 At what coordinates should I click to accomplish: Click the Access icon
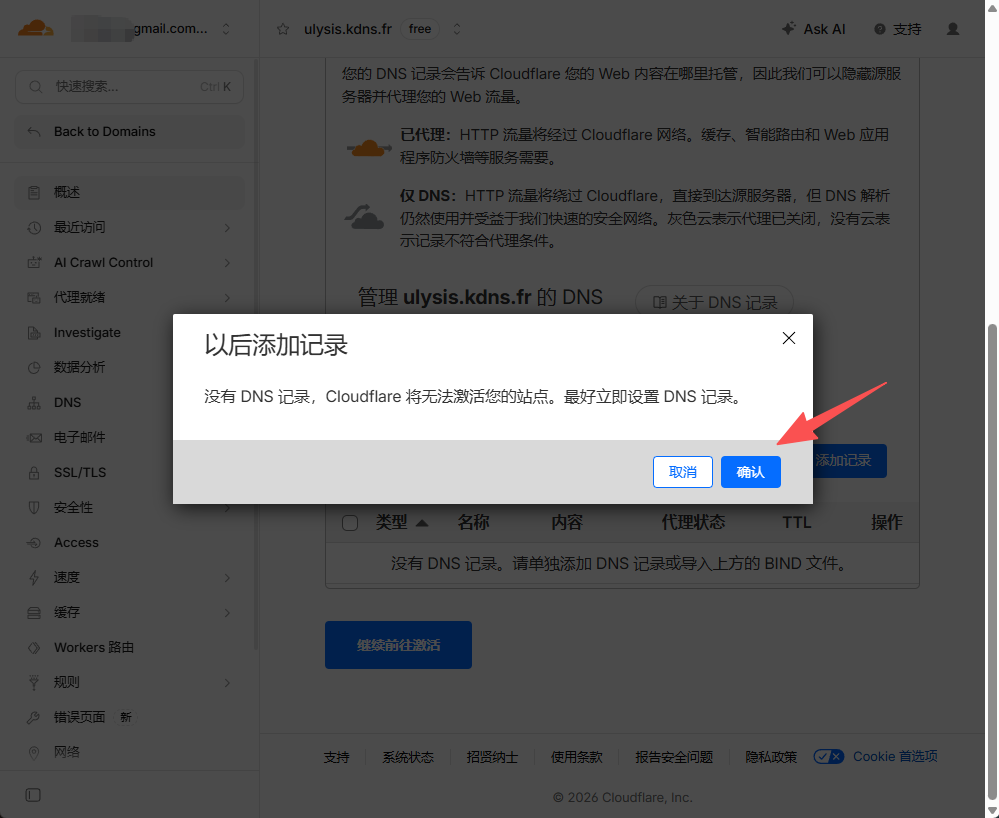point(34,543)
